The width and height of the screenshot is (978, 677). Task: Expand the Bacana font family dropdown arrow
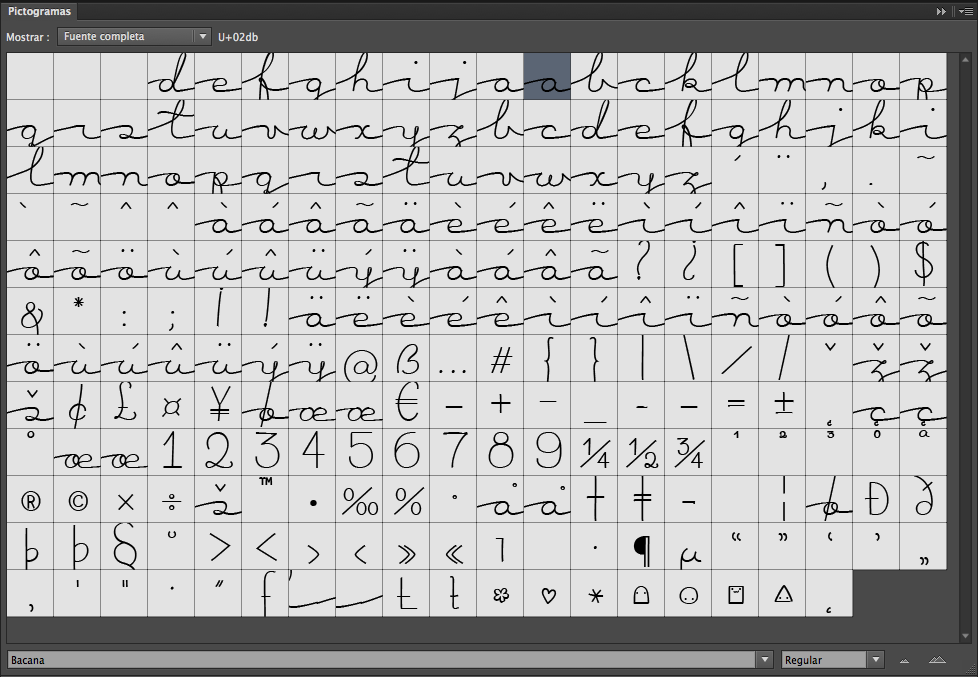point(765,660)
